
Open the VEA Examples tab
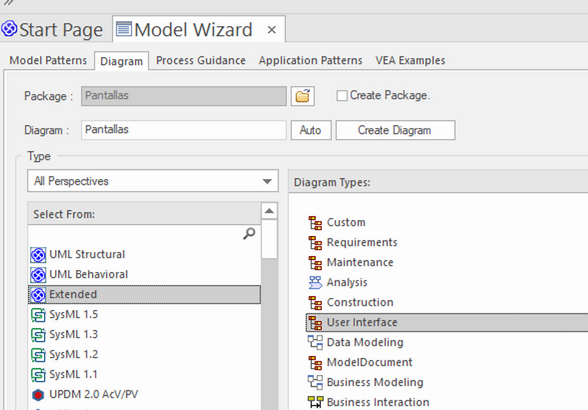pos(410,60)
